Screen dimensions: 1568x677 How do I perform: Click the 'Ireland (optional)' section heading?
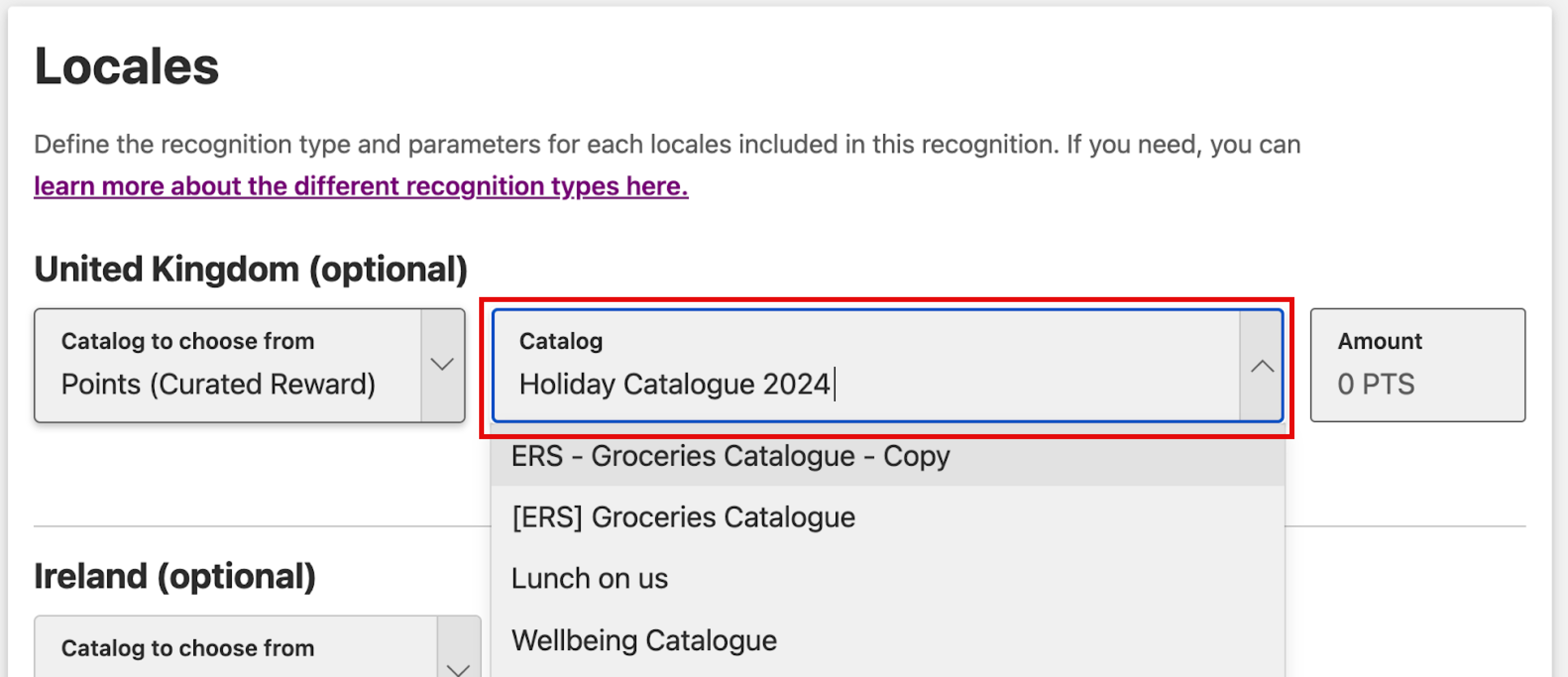click(x=175, y=576)
